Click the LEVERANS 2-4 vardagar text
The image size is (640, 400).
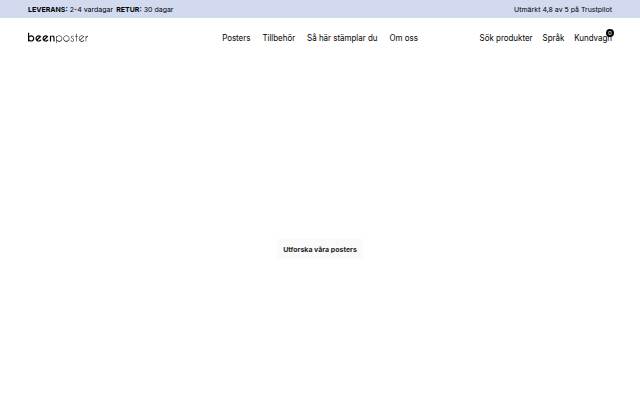pos(70,9)
